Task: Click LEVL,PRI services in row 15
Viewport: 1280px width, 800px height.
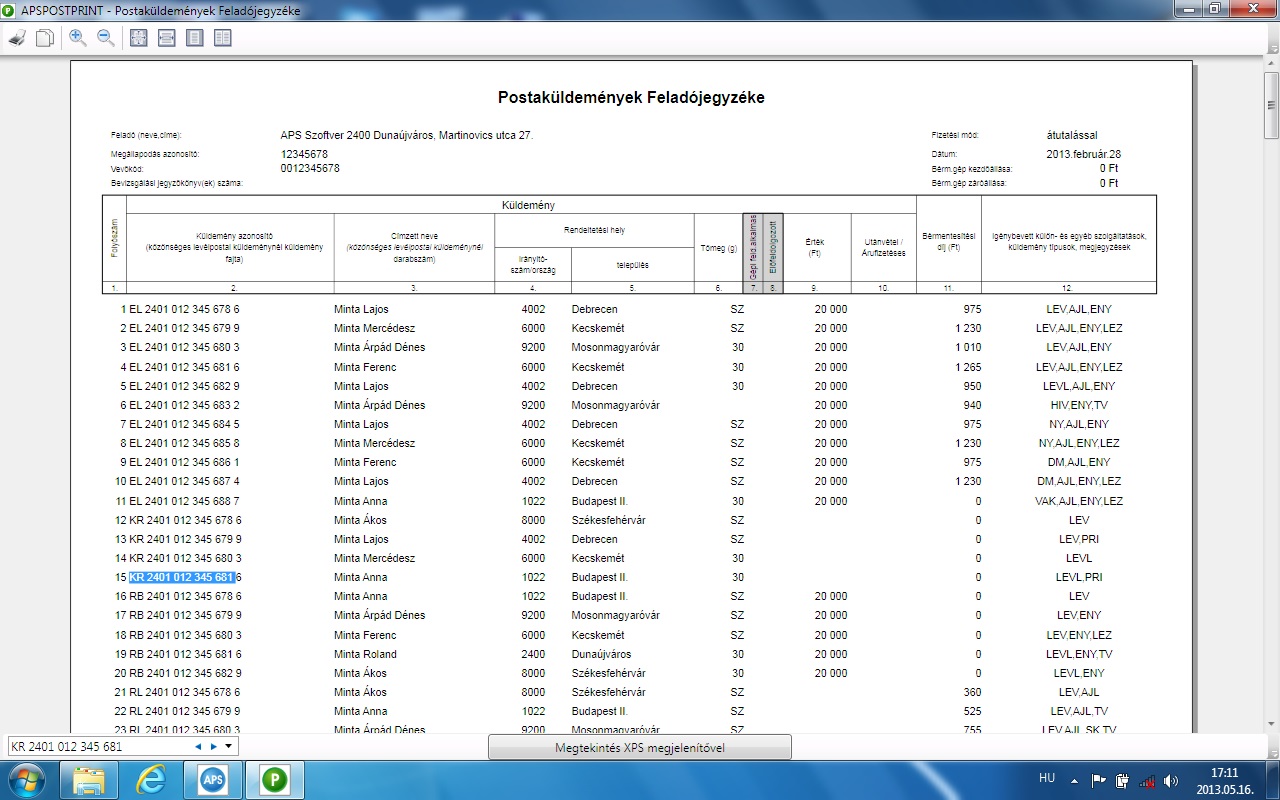Action: 1079,577
